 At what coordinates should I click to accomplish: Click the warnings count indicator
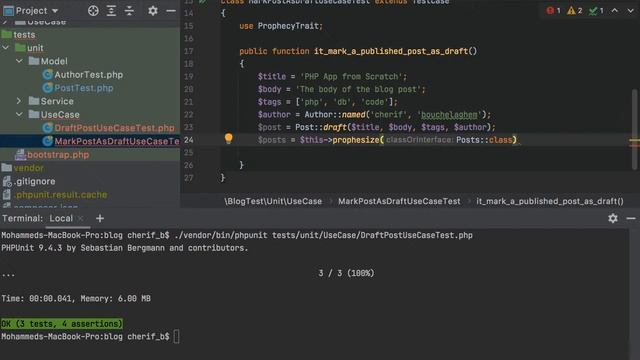pyautogui.click(x=575, y=11)
